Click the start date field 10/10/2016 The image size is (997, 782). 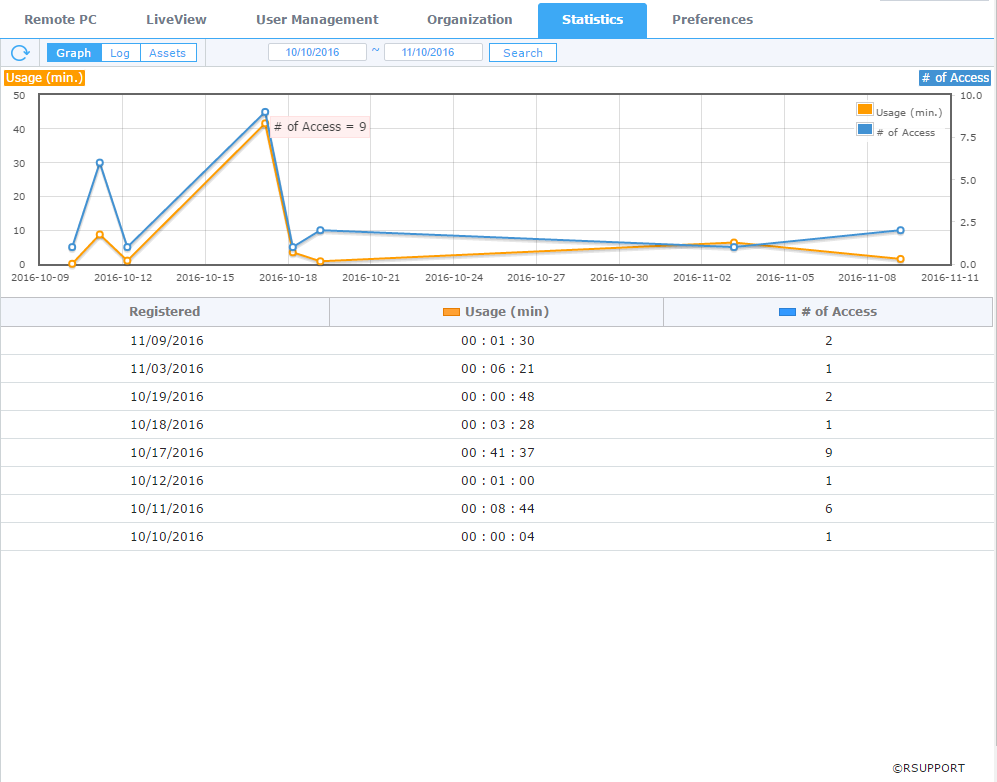click(x=317, y=53)
